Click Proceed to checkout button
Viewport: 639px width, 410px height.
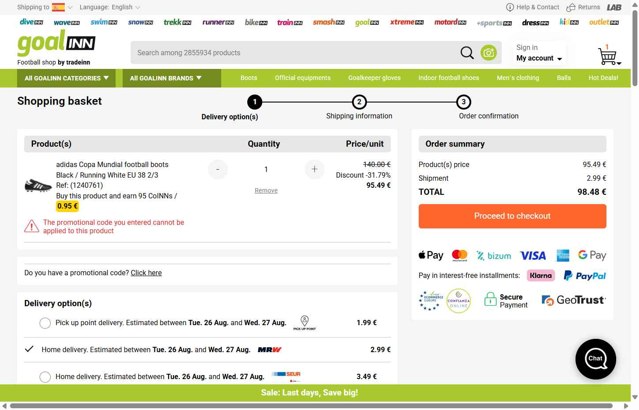[x=512, y=216]
